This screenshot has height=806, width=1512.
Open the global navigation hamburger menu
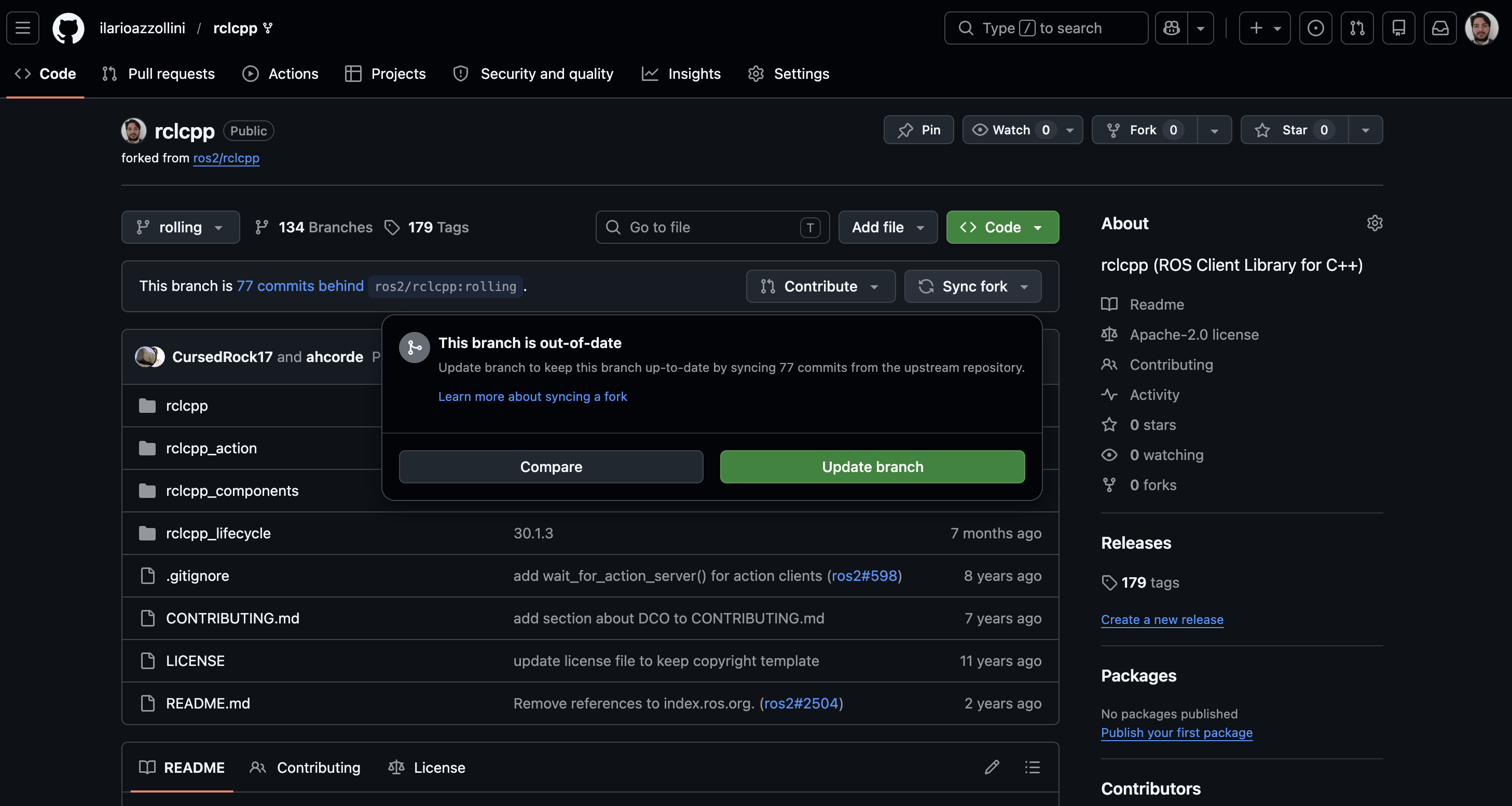coord(23,27)
